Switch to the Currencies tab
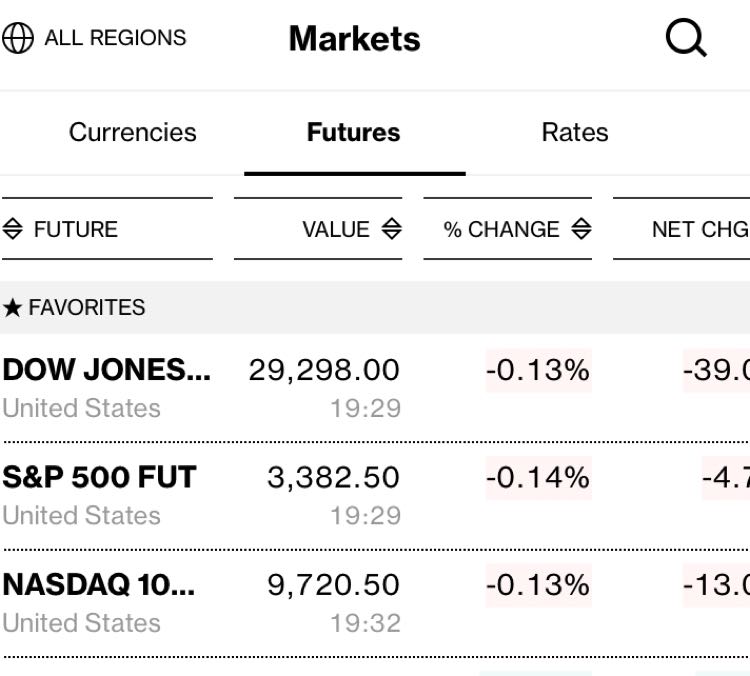Screen dimensions: 750x676 [132, 133]
